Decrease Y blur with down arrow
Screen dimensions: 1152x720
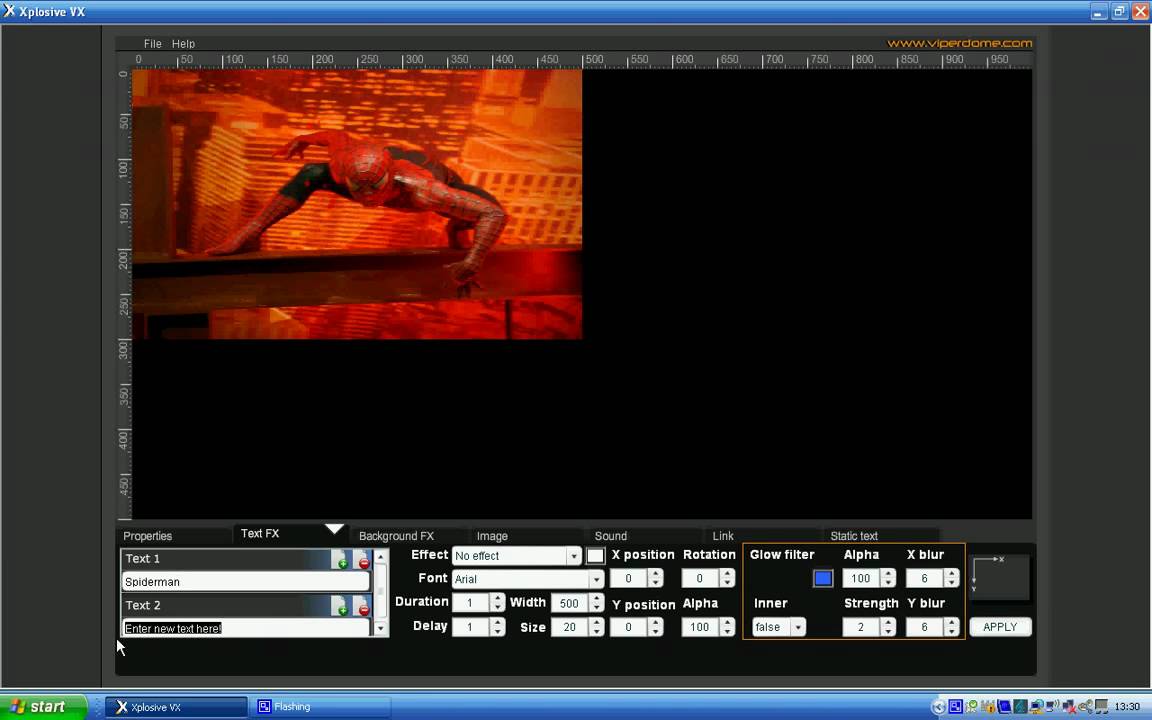point(951,631)
